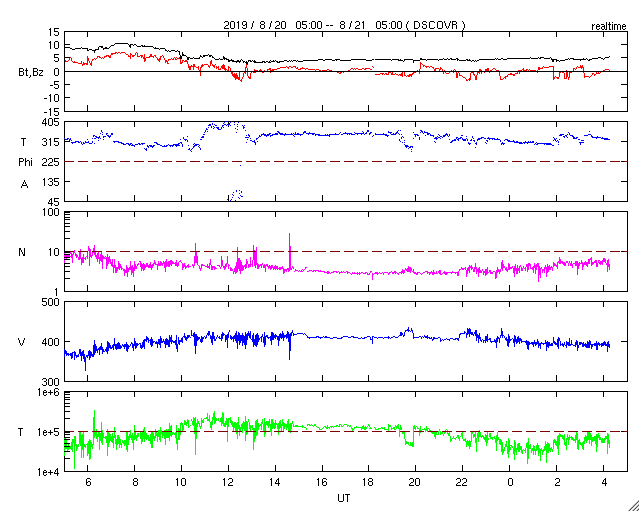Click the "Phi" axis label
The image size is (640, 512).
pos(25,163)
